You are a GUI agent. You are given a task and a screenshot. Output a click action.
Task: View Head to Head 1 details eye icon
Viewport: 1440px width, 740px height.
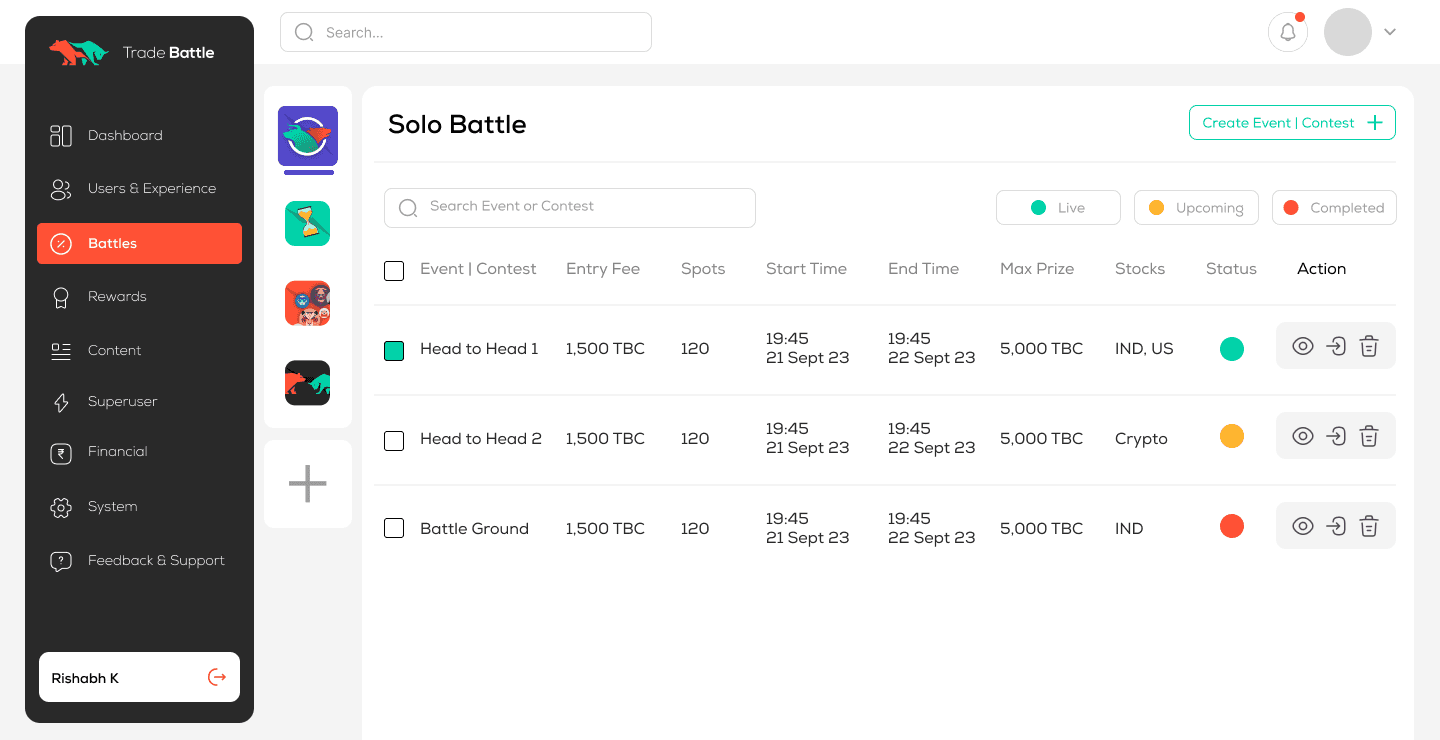(x=1302, y=347)
